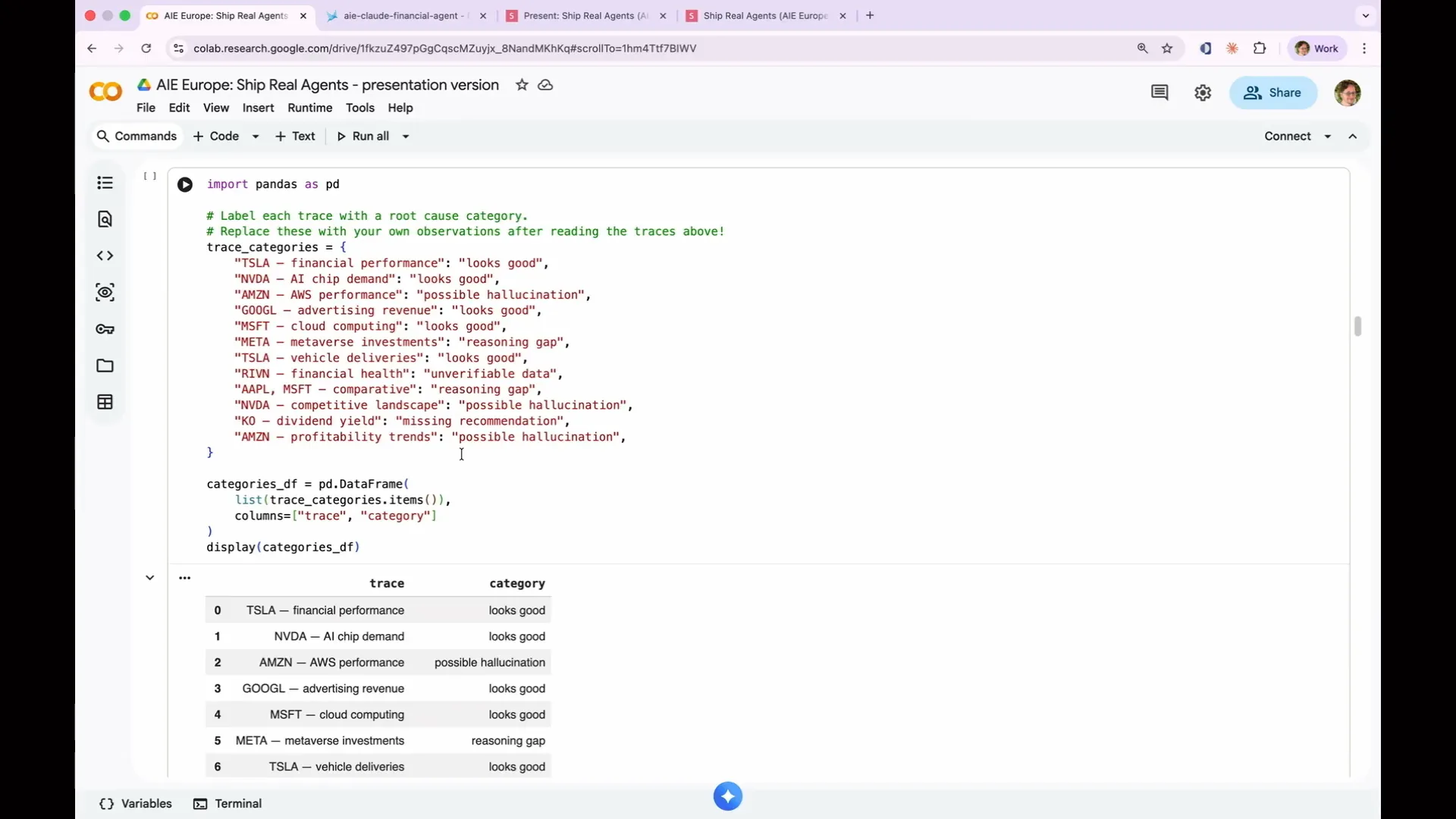Click 'META — metaverse investments' table cell
The image size is (1456, 819).
click(x=320, y=741)
